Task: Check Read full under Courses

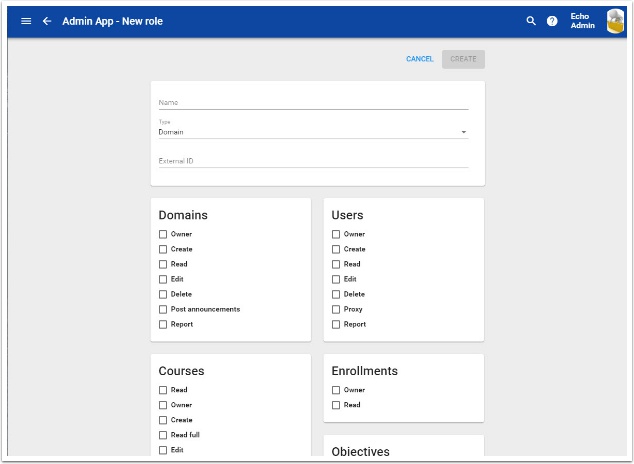Action: (x=163, y=435)
